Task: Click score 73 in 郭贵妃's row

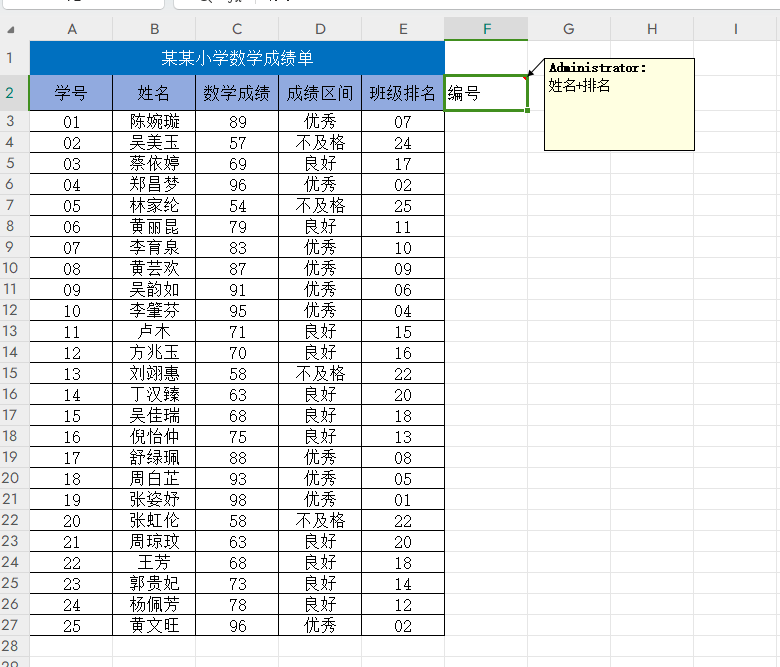Action: point(237,583)
